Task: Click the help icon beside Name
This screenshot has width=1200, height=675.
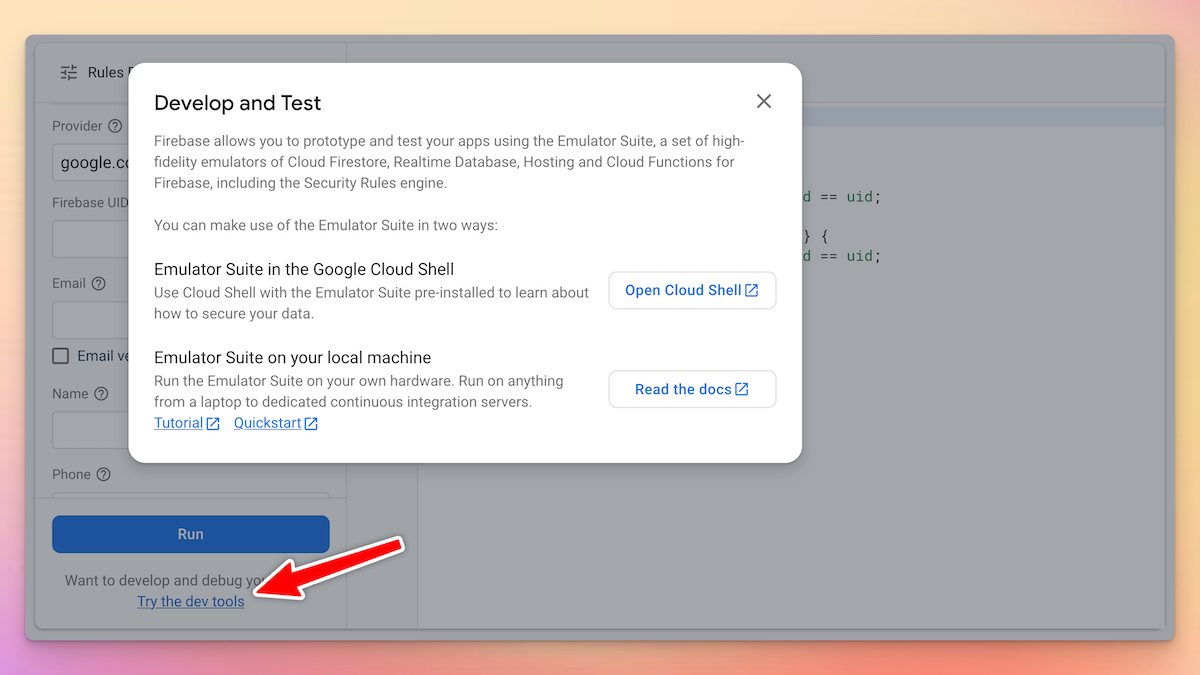Action: tap(101, 394)
